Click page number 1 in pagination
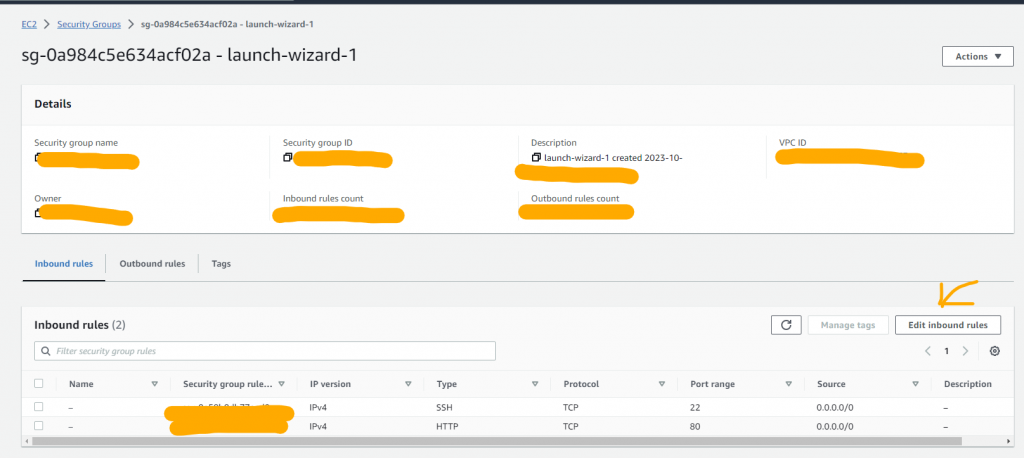The width and height of the screenshot is (1024, 458). point(946,351)
